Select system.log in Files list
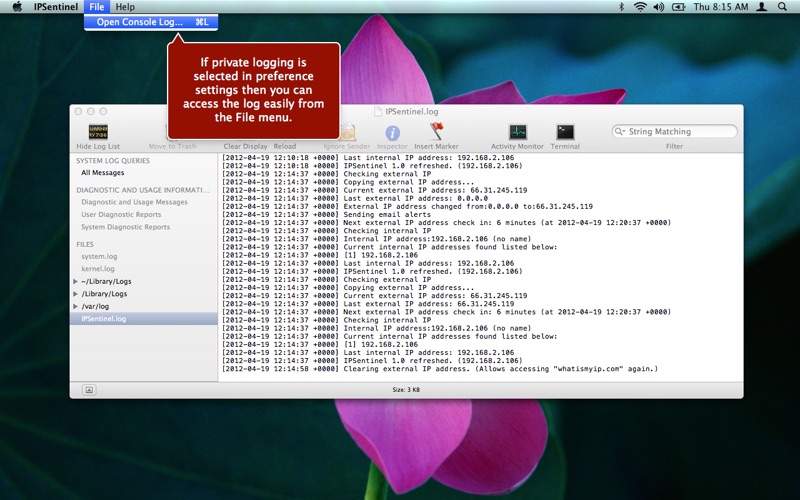 (99, 256)
